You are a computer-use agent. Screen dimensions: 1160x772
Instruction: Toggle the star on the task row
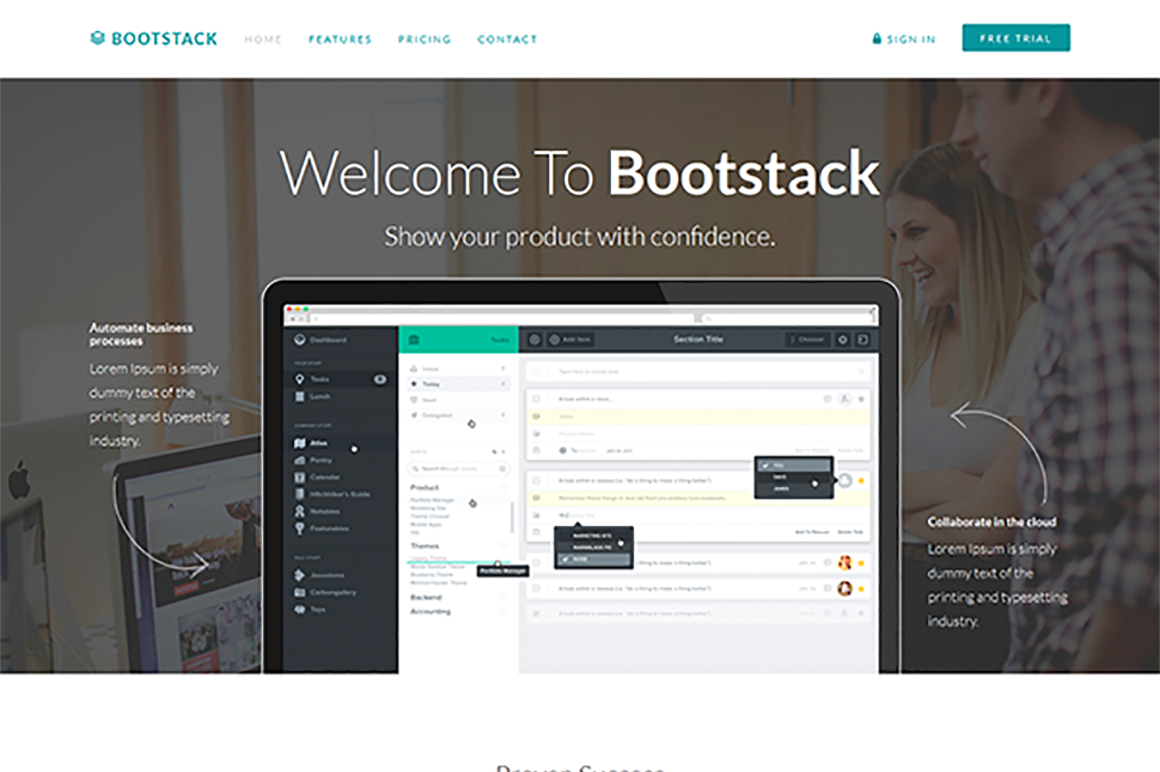click(x=862, y=399)
